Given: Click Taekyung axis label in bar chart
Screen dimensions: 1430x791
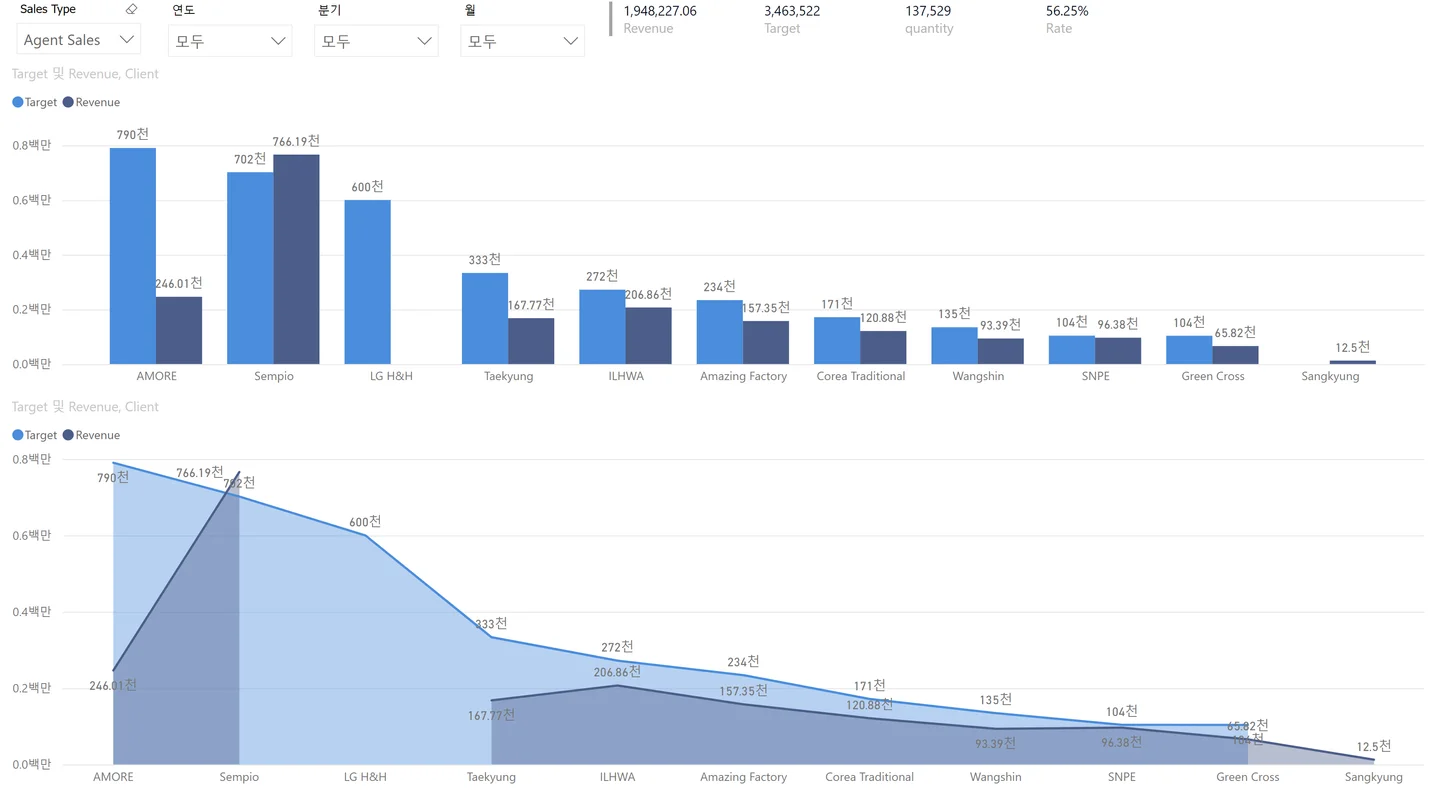Looking at the screenshot, I should (508, 376).
